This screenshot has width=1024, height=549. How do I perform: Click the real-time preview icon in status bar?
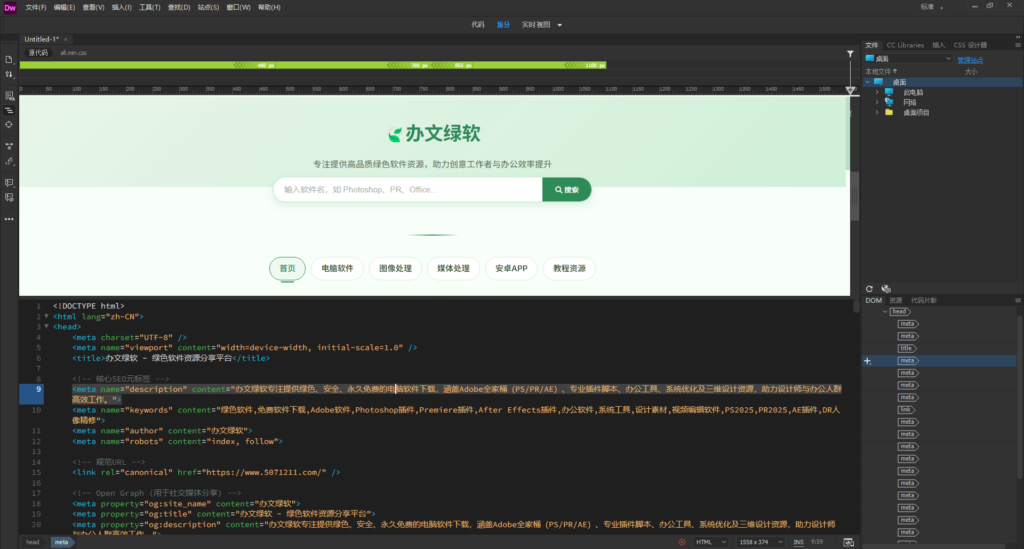coord(848,542)
